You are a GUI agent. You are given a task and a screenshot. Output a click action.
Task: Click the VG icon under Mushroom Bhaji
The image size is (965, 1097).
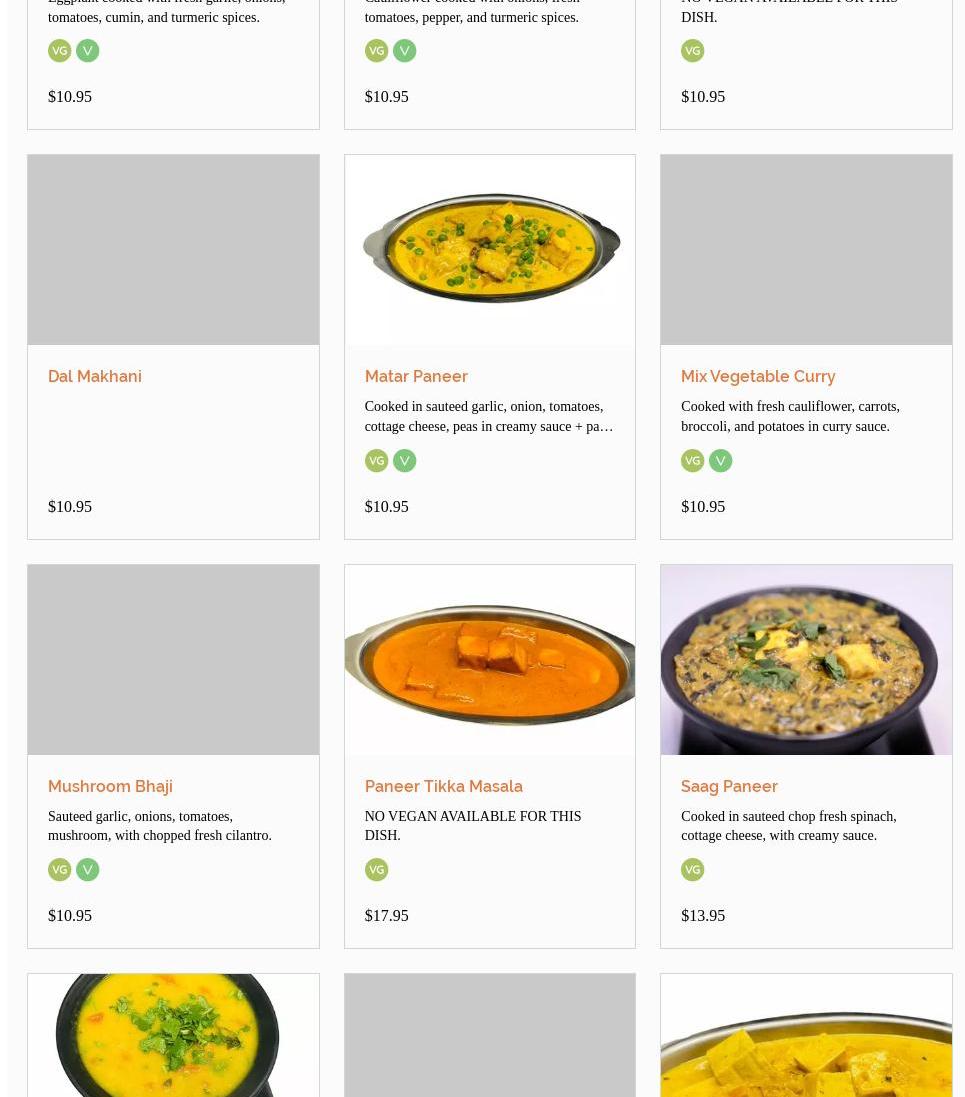point(60,870)
